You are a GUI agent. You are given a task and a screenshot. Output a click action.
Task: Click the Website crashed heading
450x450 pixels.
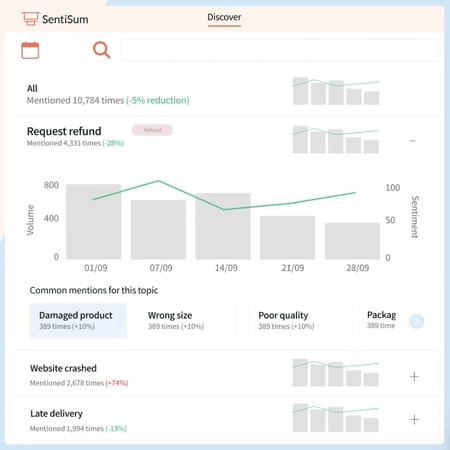click(x=63, y=368)
